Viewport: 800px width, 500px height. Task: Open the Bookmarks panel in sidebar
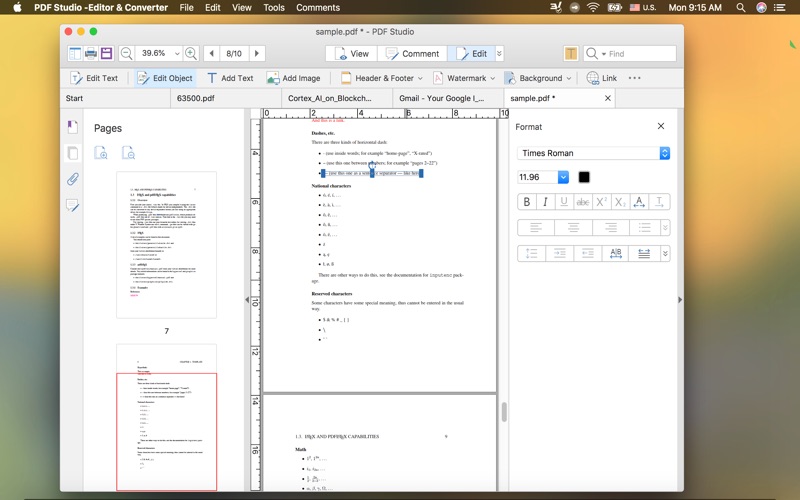tap(72, 127)
